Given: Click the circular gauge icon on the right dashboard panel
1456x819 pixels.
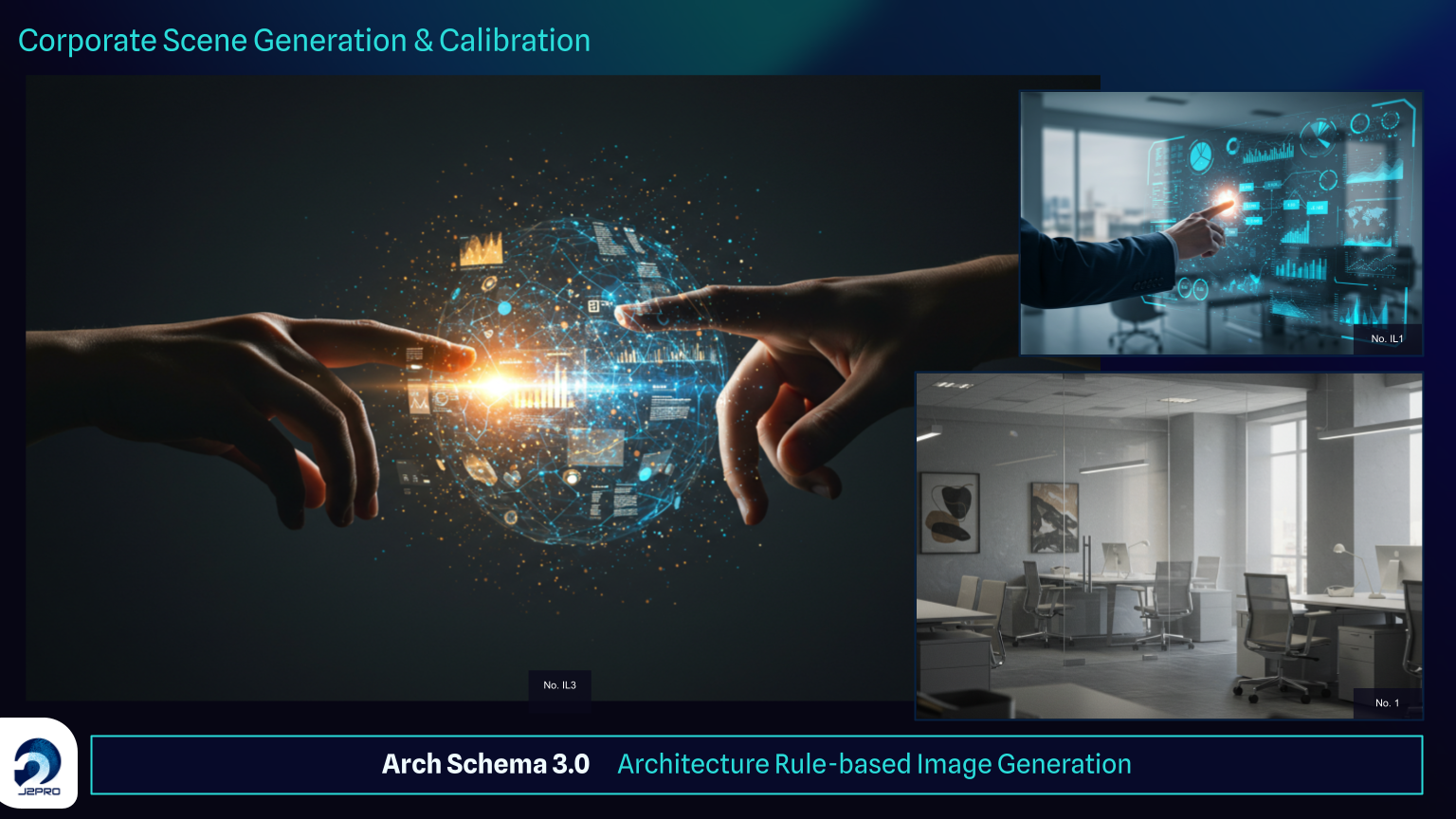Looking at the screenshot, I should (x=1360, y=122).
